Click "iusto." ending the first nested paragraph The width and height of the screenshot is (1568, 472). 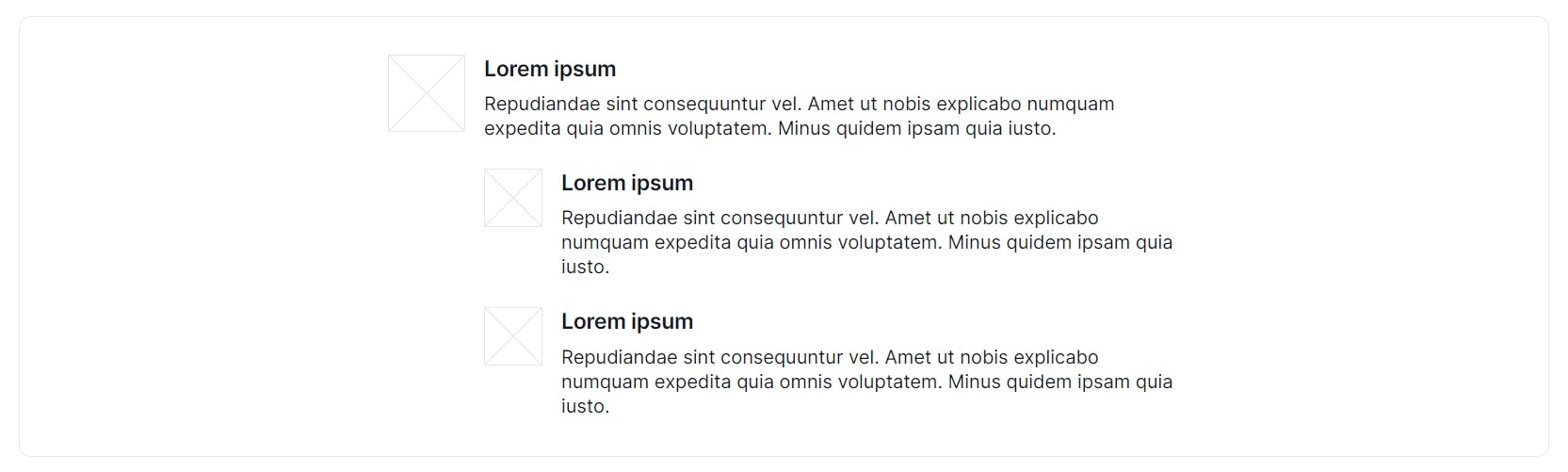coord(586,267)
